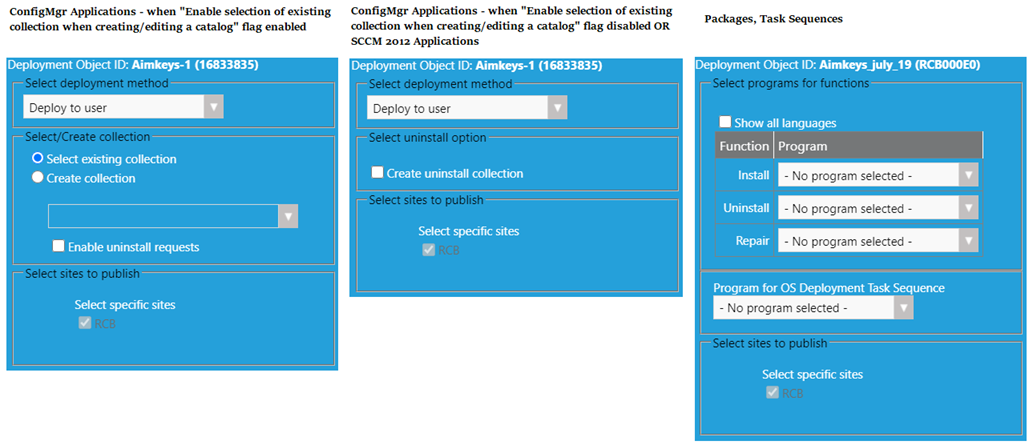
Task: Open the left panel's deployment method dropdown
Action: pyautogui.click(x=124, y=108)
